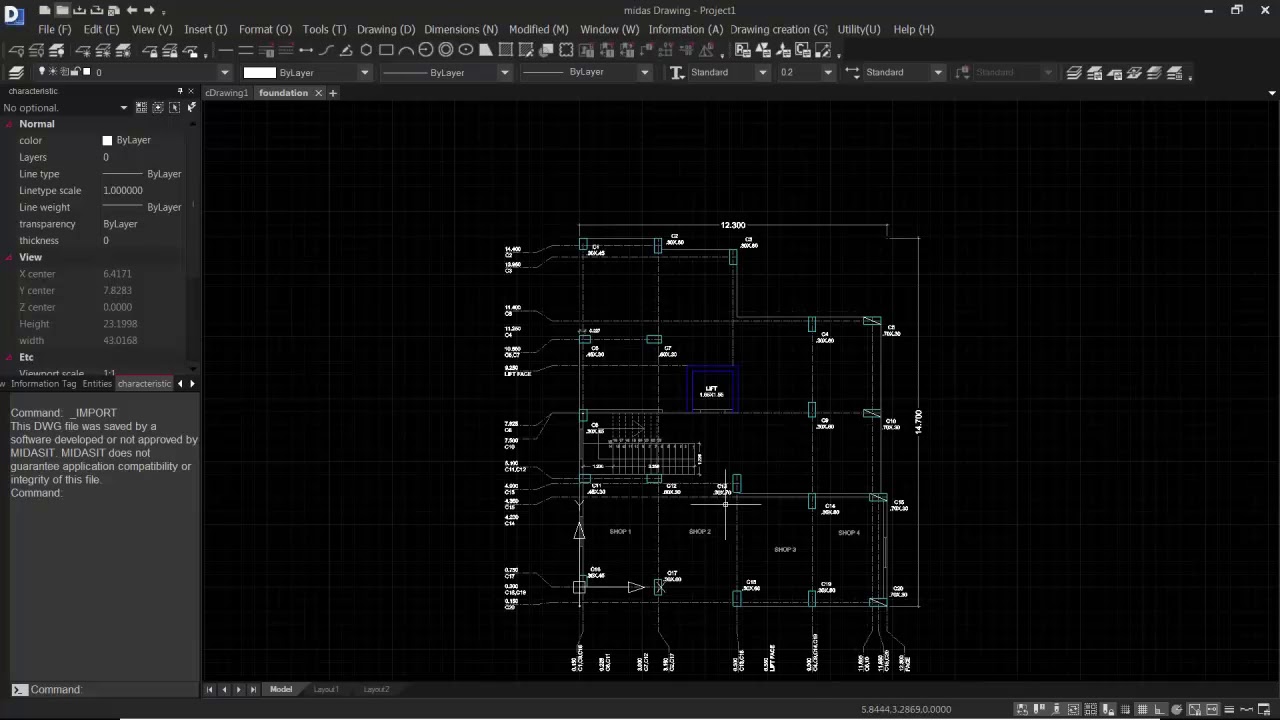Open the text style Standard dropdown
1280x720 pixels.
762,72
